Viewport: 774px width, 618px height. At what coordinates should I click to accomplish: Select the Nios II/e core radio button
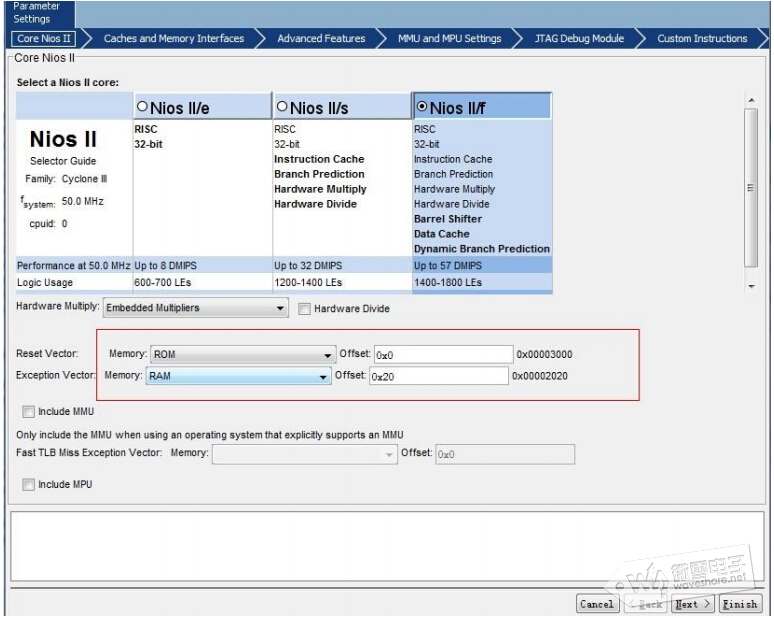[142, 107]
